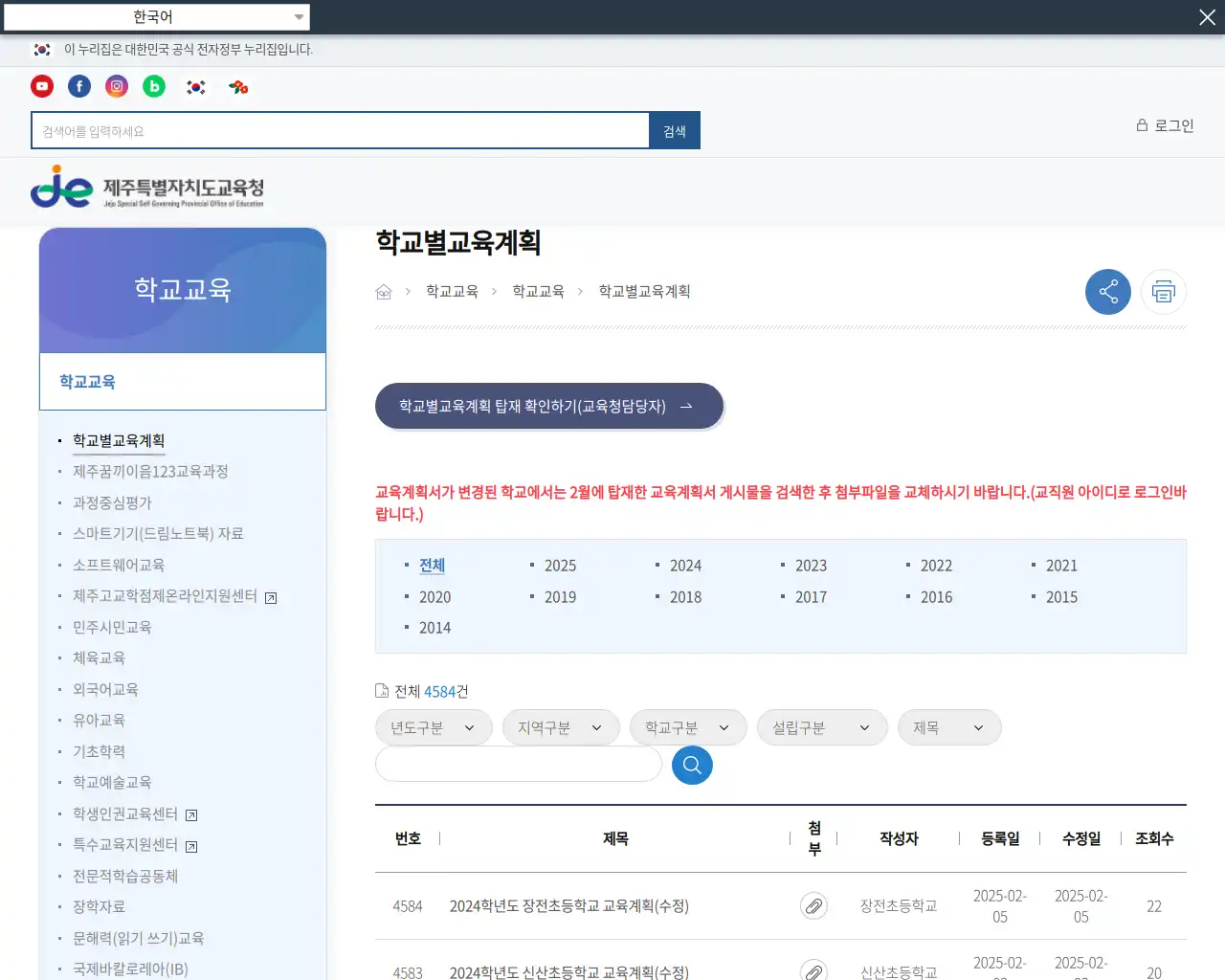Open sidebar item 유아교육

tap(99, 720)
